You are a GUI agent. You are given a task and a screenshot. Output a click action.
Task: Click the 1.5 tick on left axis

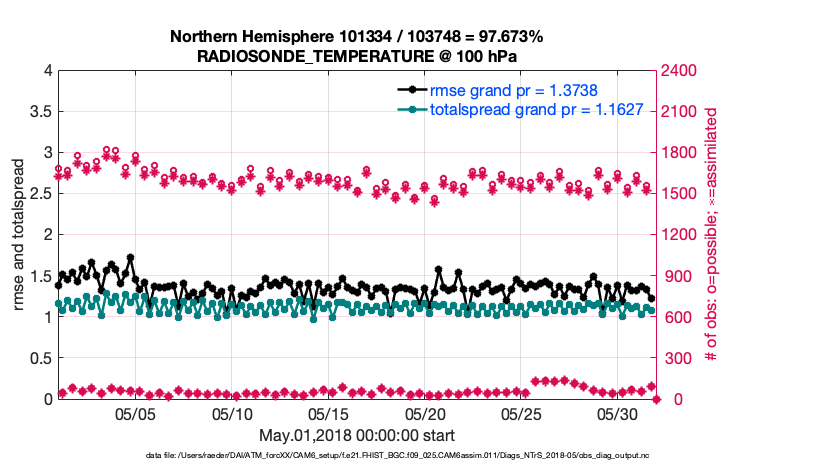pyautogui.click(x=40, y=276)
